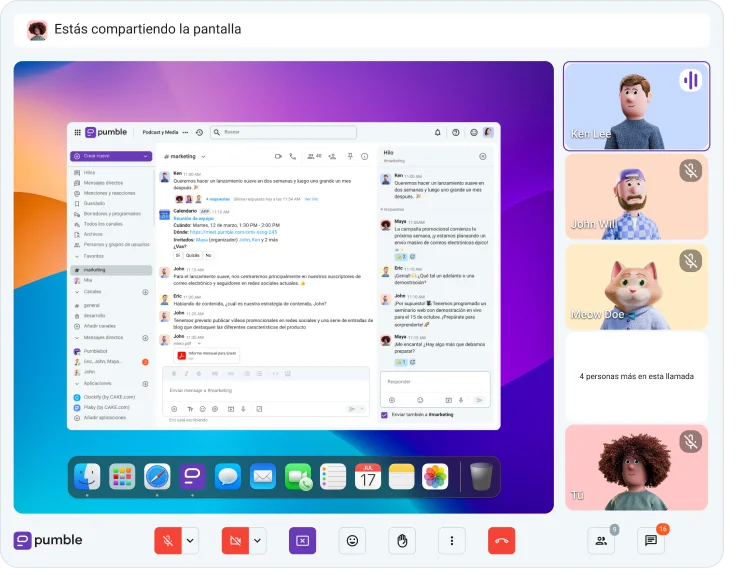Screen dimensions: 743x575
Task: Open Finder from the macOS dock
Action: click(x=87, y=476)
